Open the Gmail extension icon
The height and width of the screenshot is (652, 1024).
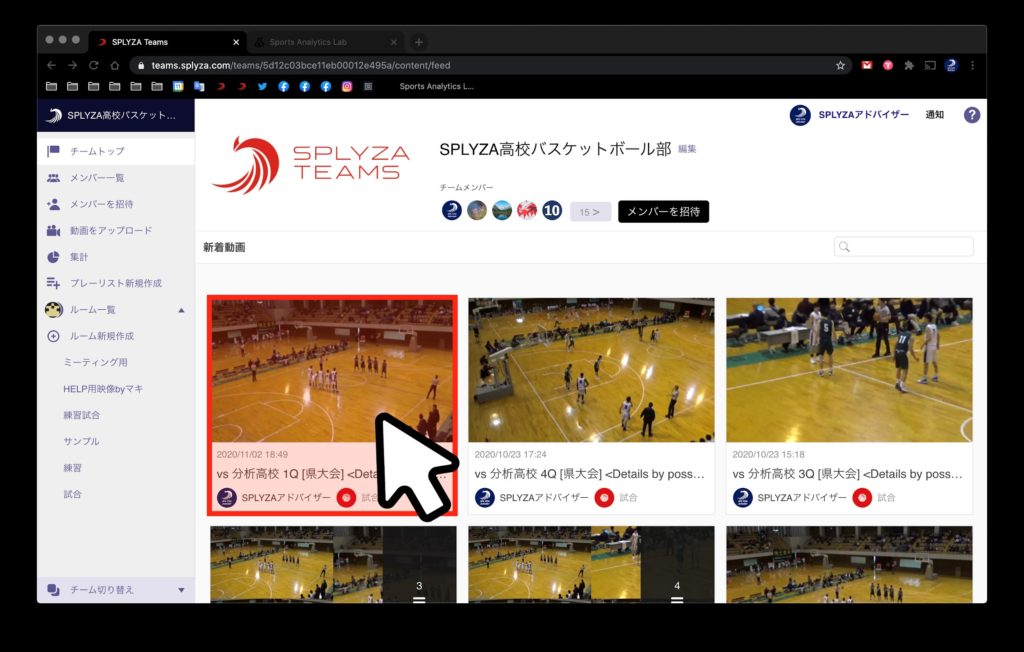pyautogui.click(x=867, y=65)
